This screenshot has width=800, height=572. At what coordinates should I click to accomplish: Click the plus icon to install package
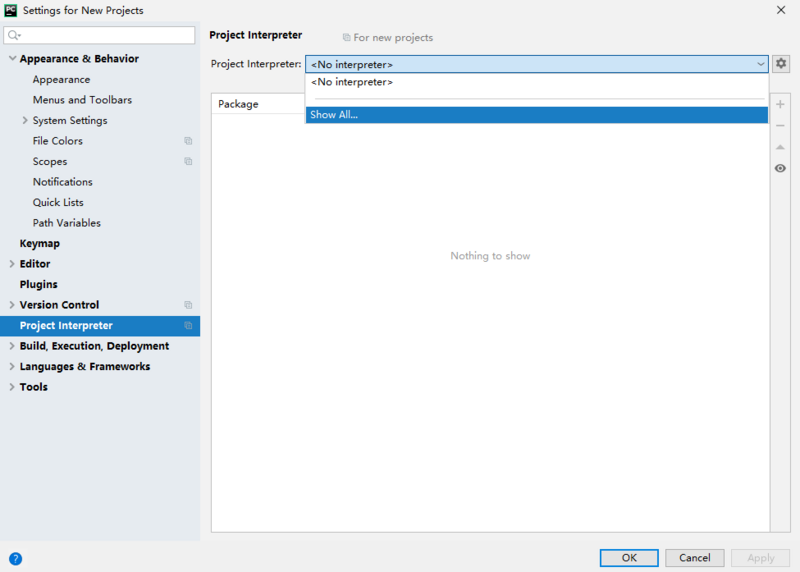click(x=780, y=105)
